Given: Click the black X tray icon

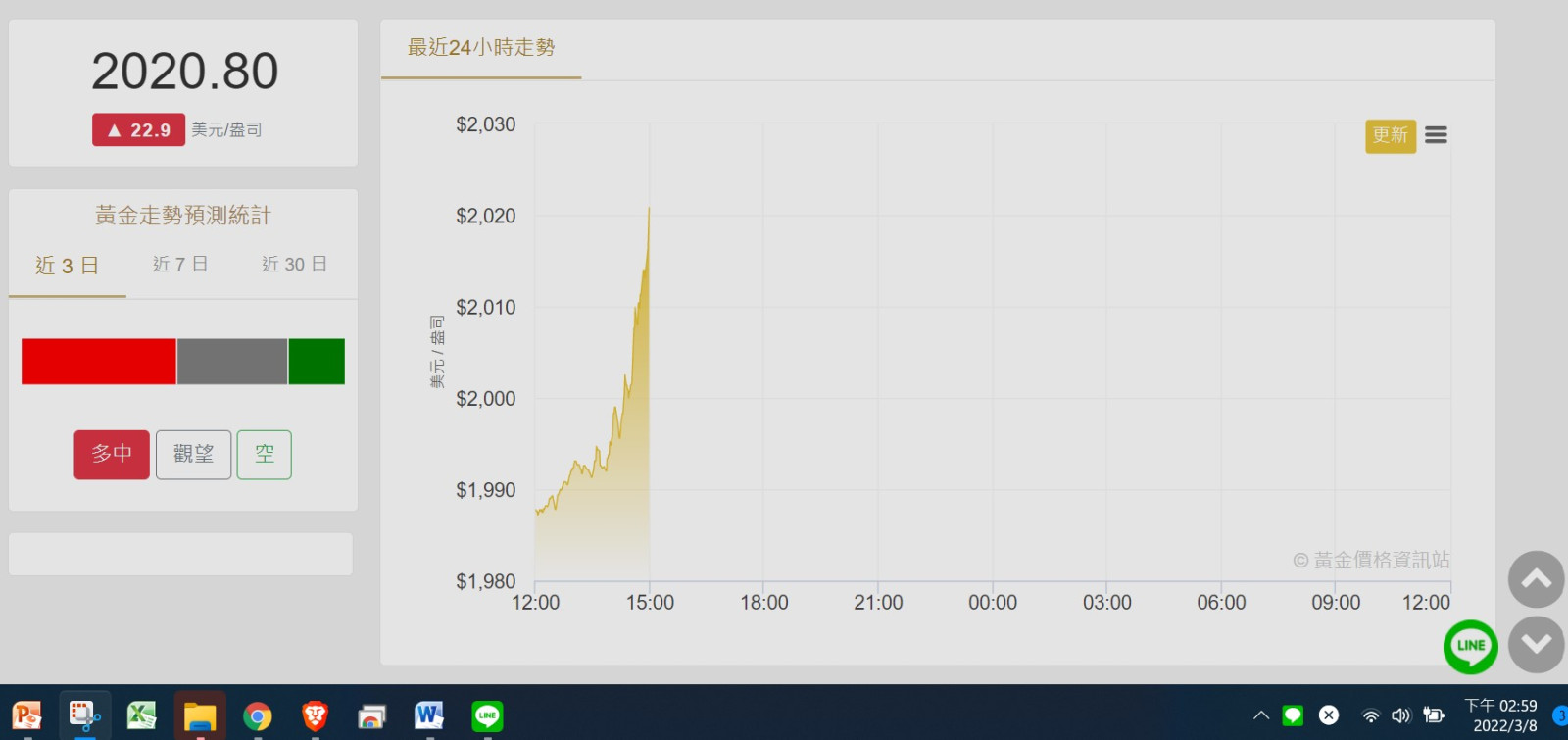Looking at the screenshot, I should coord(1329,715).
